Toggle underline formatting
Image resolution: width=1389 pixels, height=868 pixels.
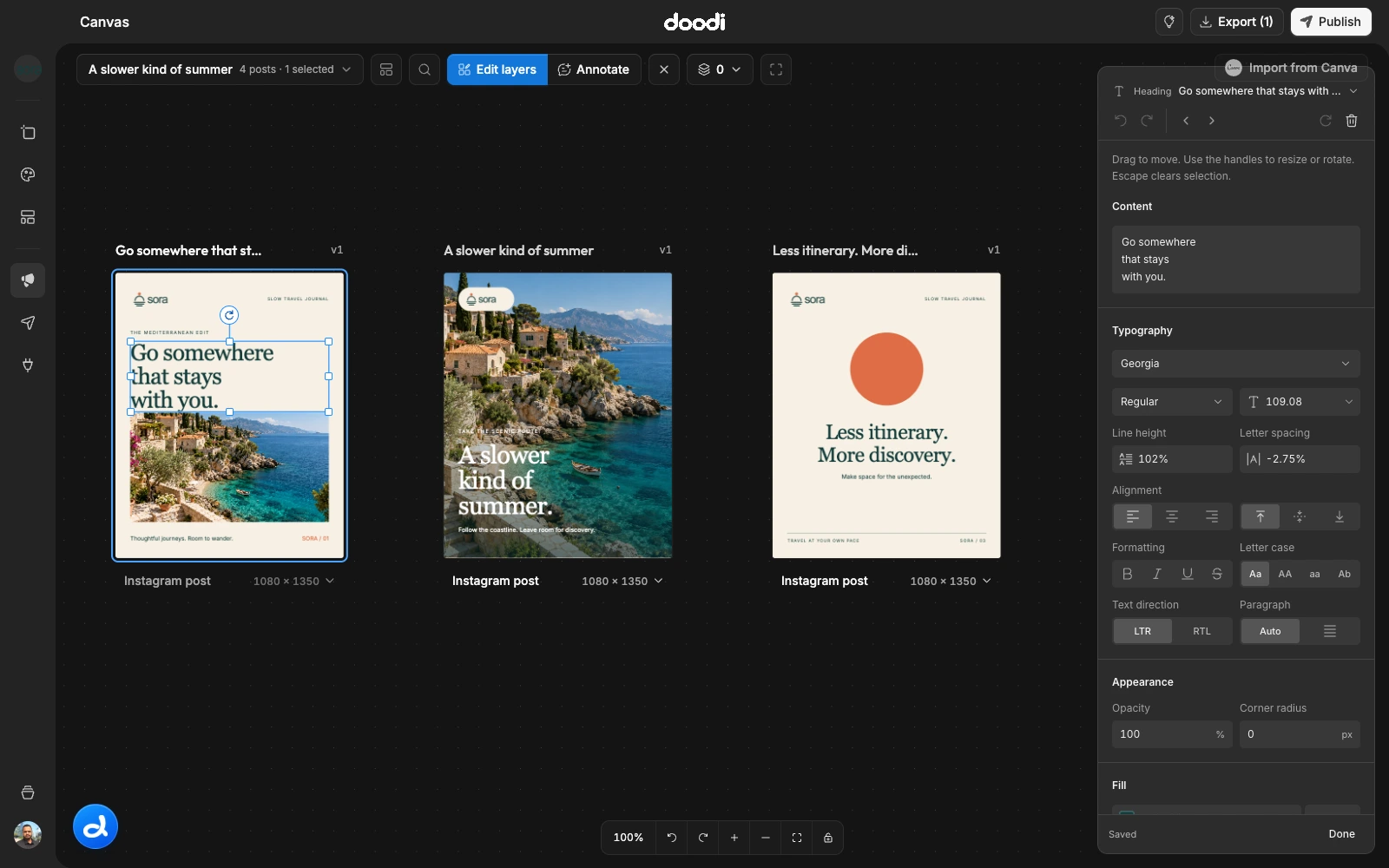1188,574
